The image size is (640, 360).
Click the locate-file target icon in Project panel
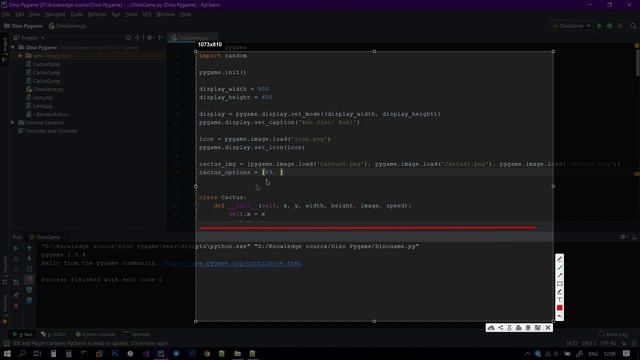(128, 38)
